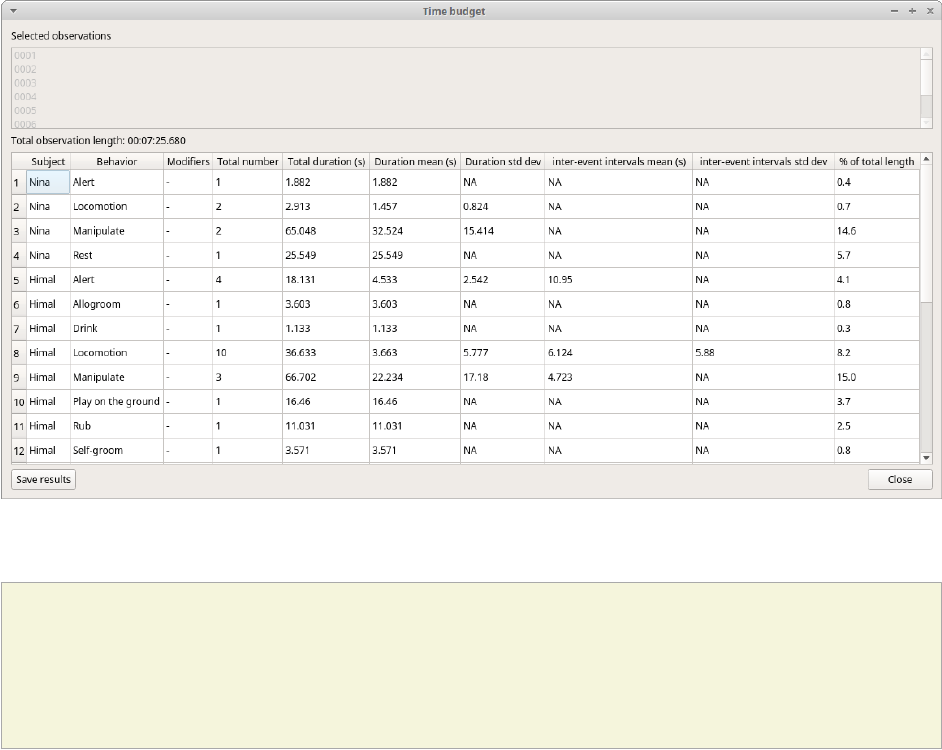The width and height of the screenshot is (942, 750).
Task: Close the window using title bar X
Action: pos(928,11)
